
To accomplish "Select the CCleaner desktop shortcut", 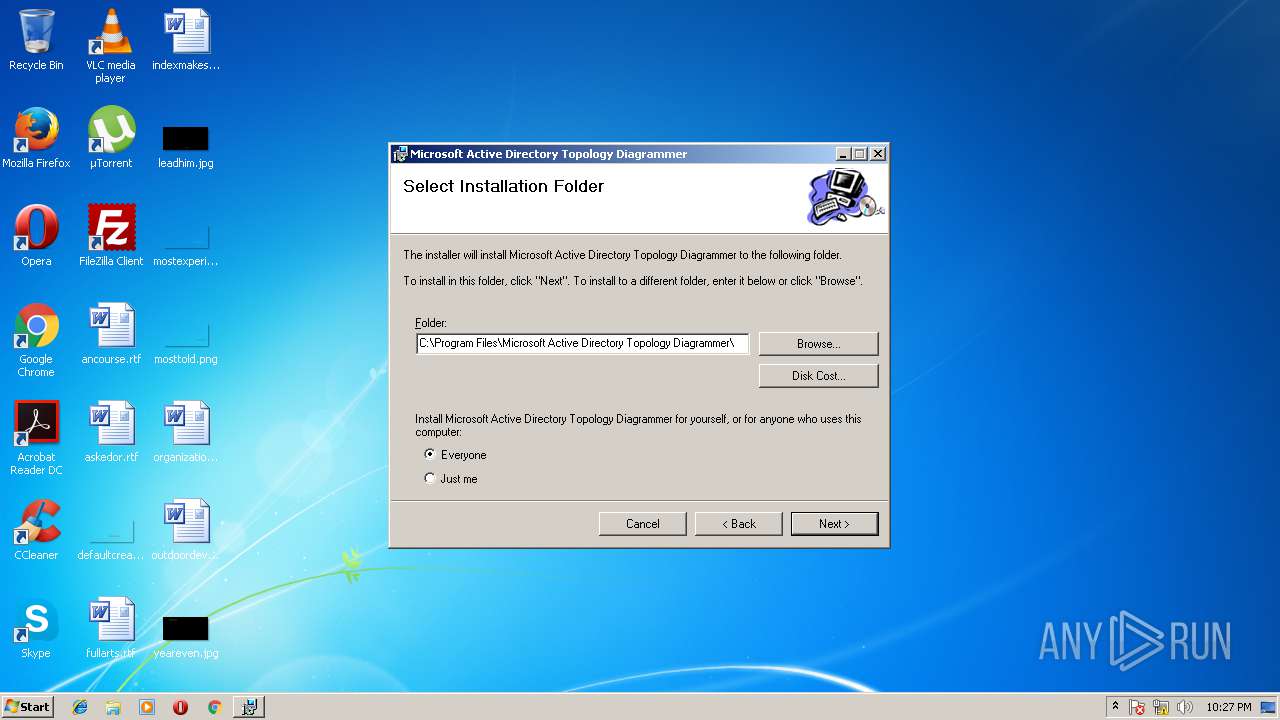I will [x=36, y=530].
